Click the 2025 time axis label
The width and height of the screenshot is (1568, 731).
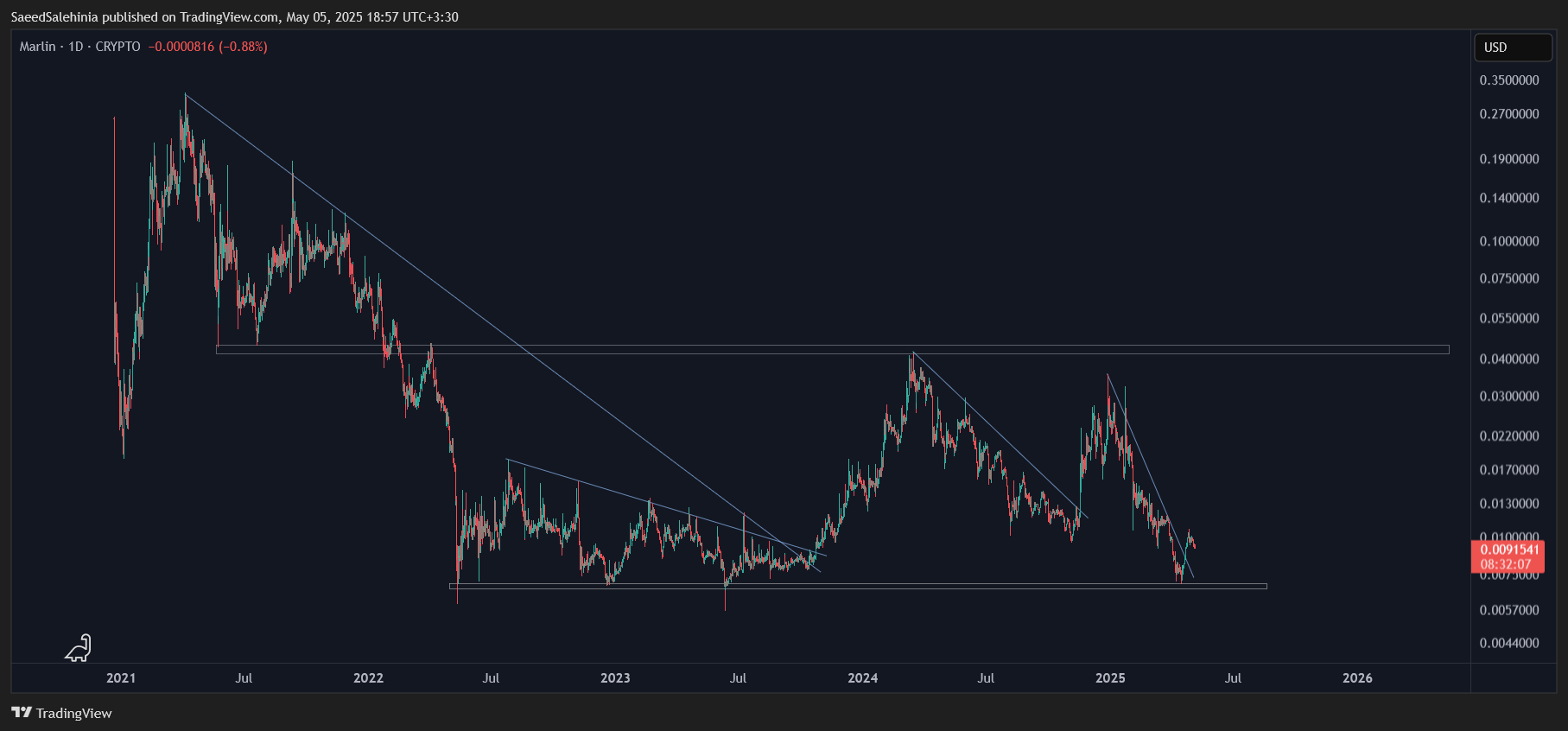point(1110,678)
